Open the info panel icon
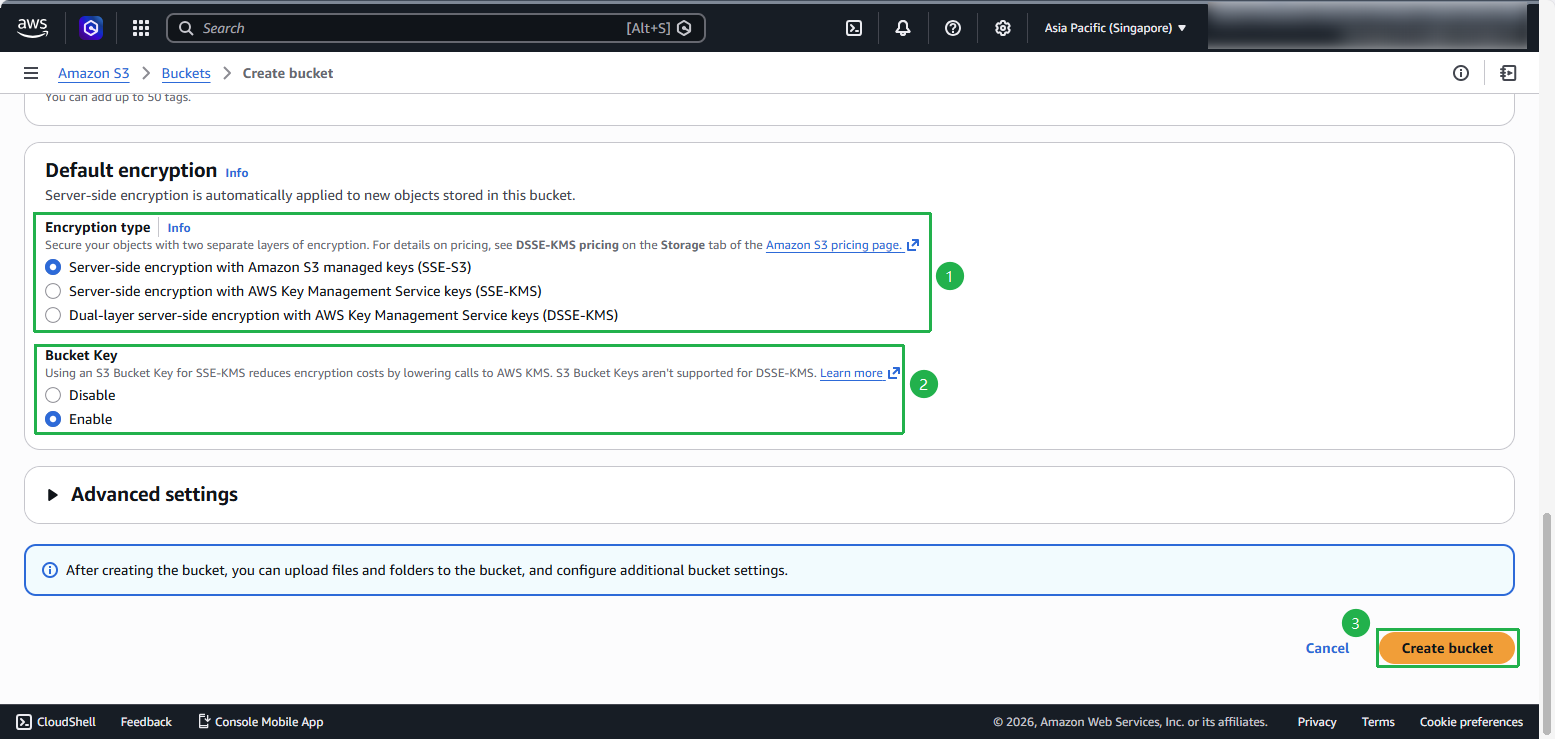This screenshot has width=1555, height=739. coord(1461,73)
